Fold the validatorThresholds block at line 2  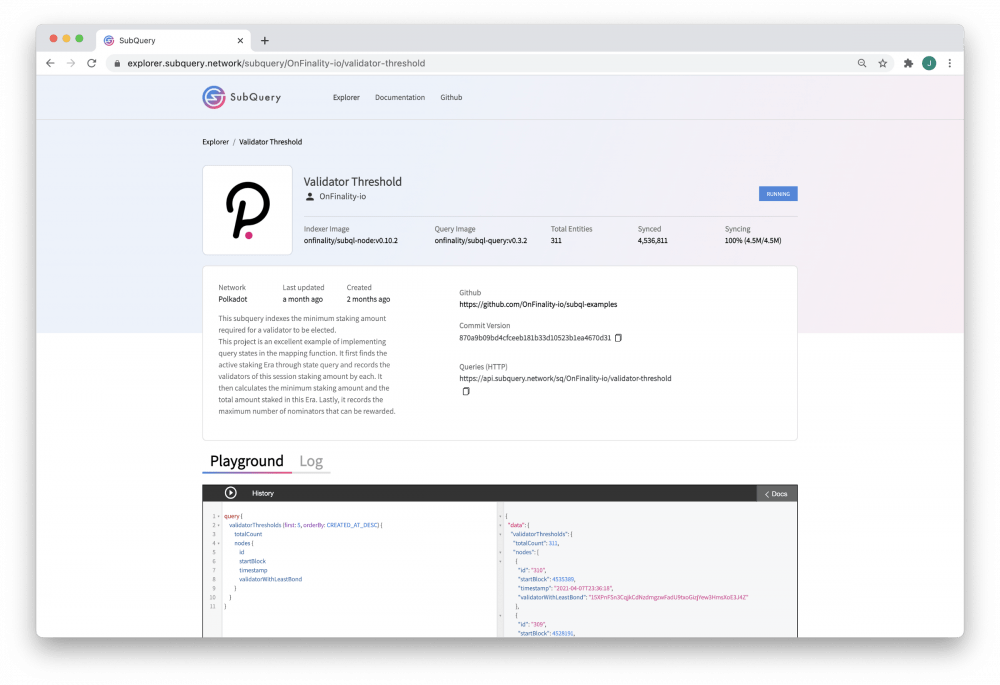[219, 526]
